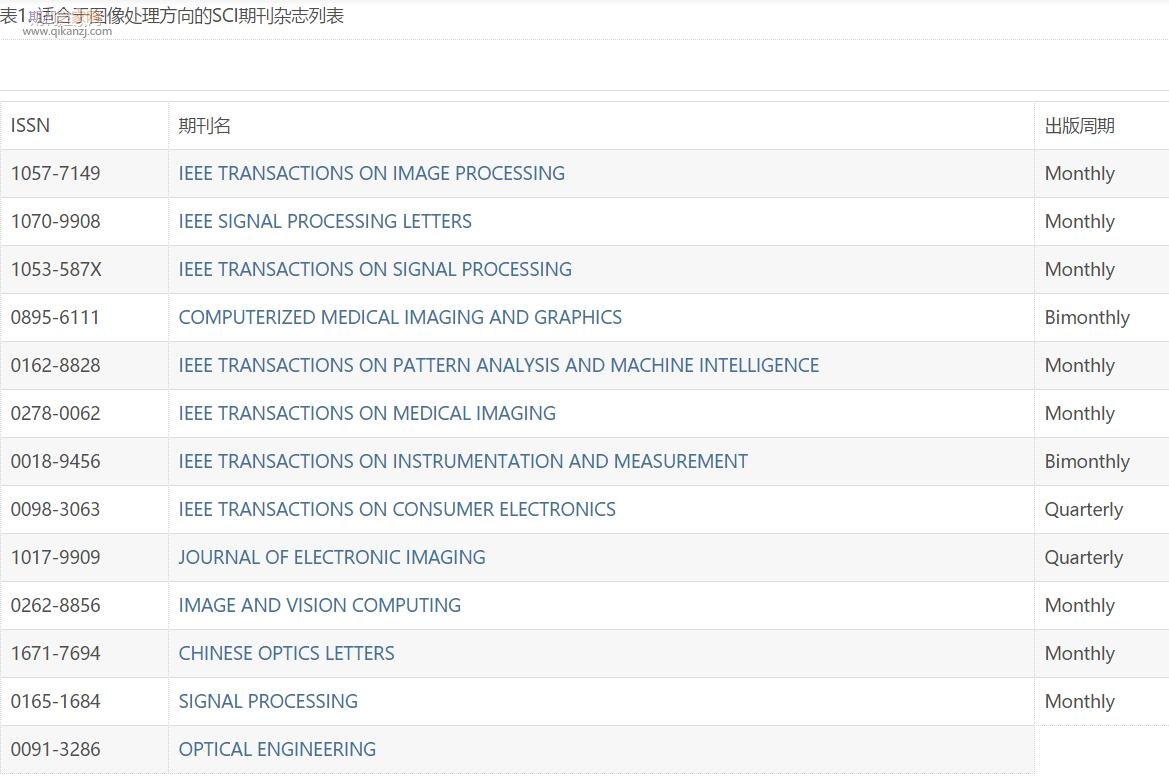Click the www.qikanzj.com watermark

(67, 31)
